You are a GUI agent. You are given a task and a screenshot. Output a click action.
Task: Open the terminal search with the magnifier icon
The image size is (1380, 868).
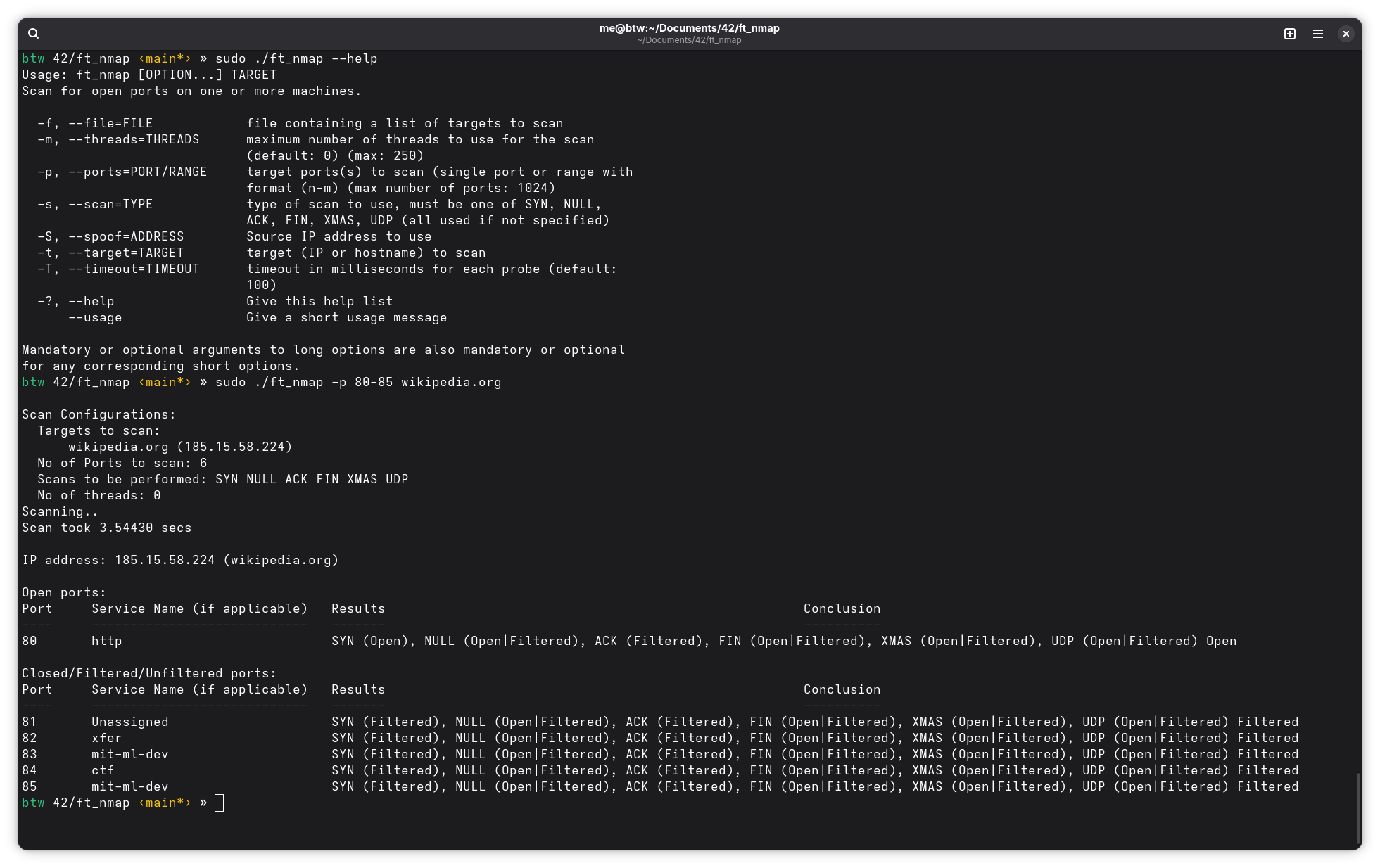point(33,33)
